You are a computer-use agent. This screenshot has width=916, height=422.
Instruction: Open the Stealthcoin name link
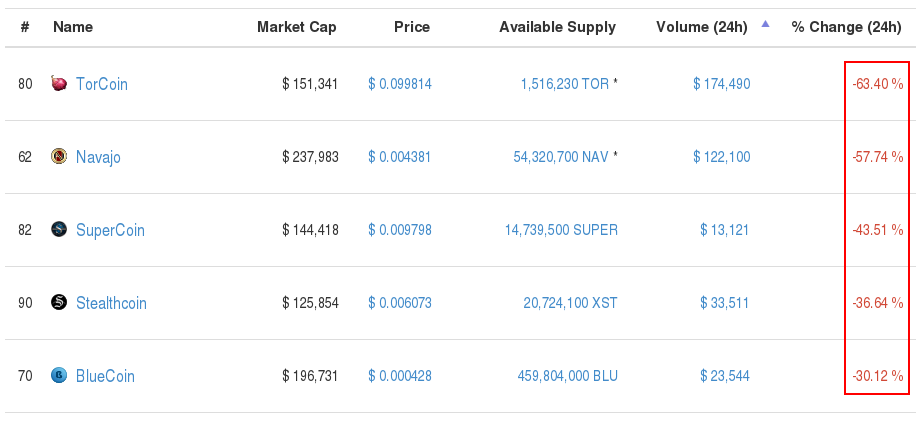click(x=111, y=303)
